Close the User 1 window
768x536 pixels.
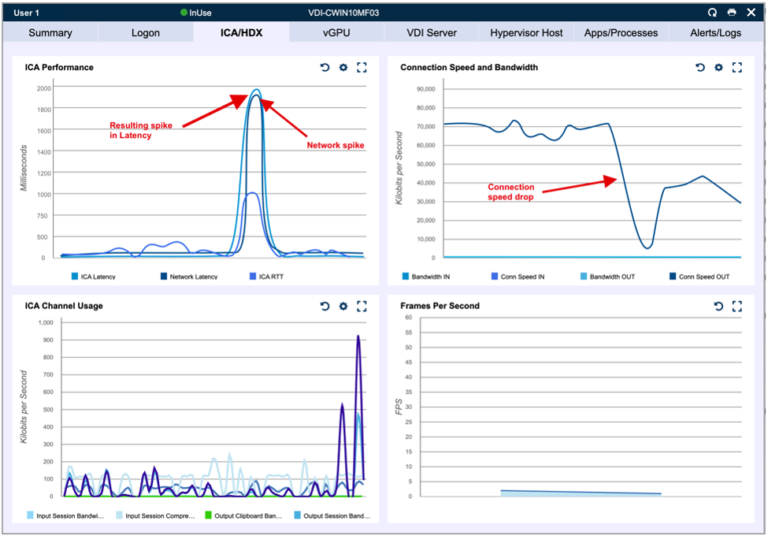751,12
